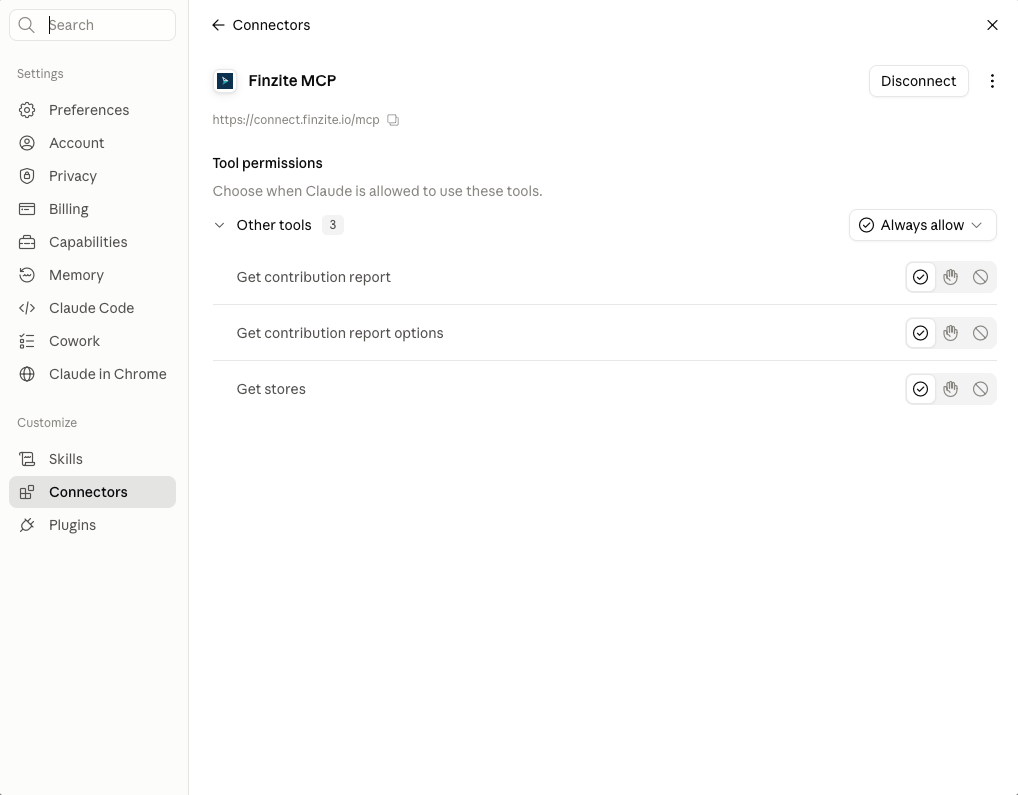This screenshot has height=795, width=1018.
Task: Click the Plugins plug icon
Action: pyautogui.click(x=27, y=526)
